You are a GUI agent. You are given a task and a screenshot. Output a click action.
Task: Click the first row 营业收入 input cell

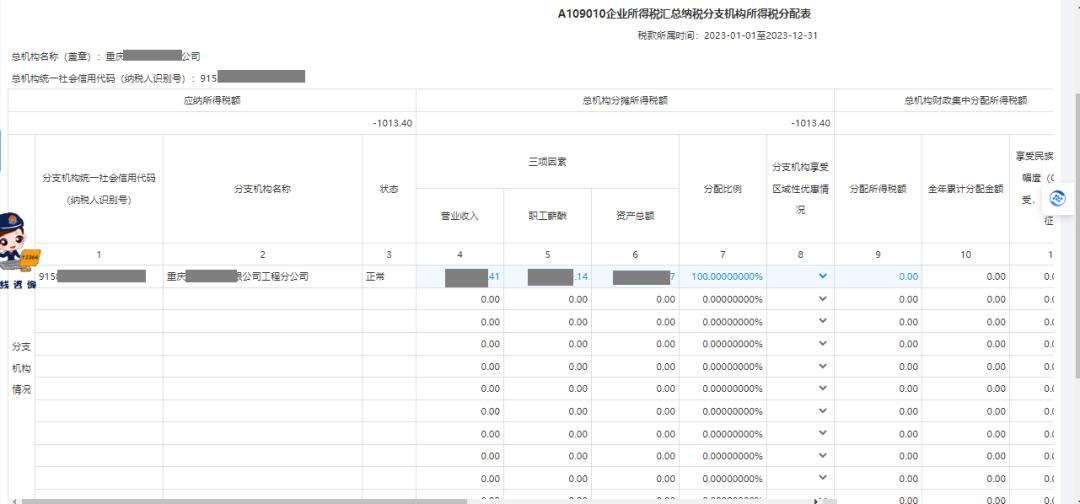coord(459,277)
